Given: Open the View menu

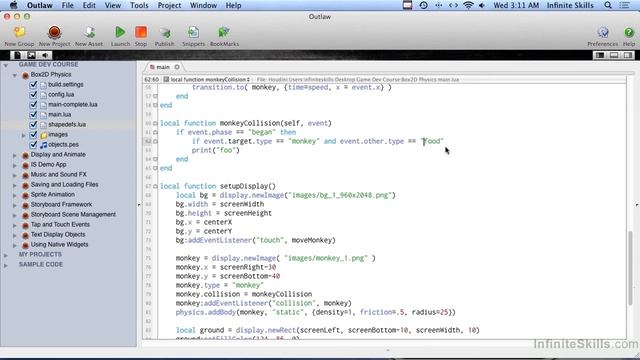Looking at the screenshot, I should point(113,5).
